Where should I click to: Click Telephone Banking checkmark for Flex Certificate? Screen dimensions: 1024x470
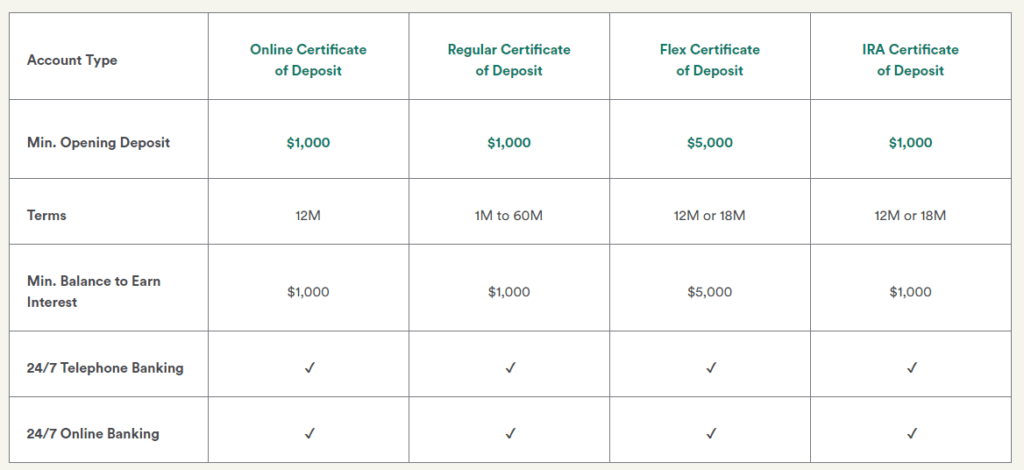tap(711, 368)
